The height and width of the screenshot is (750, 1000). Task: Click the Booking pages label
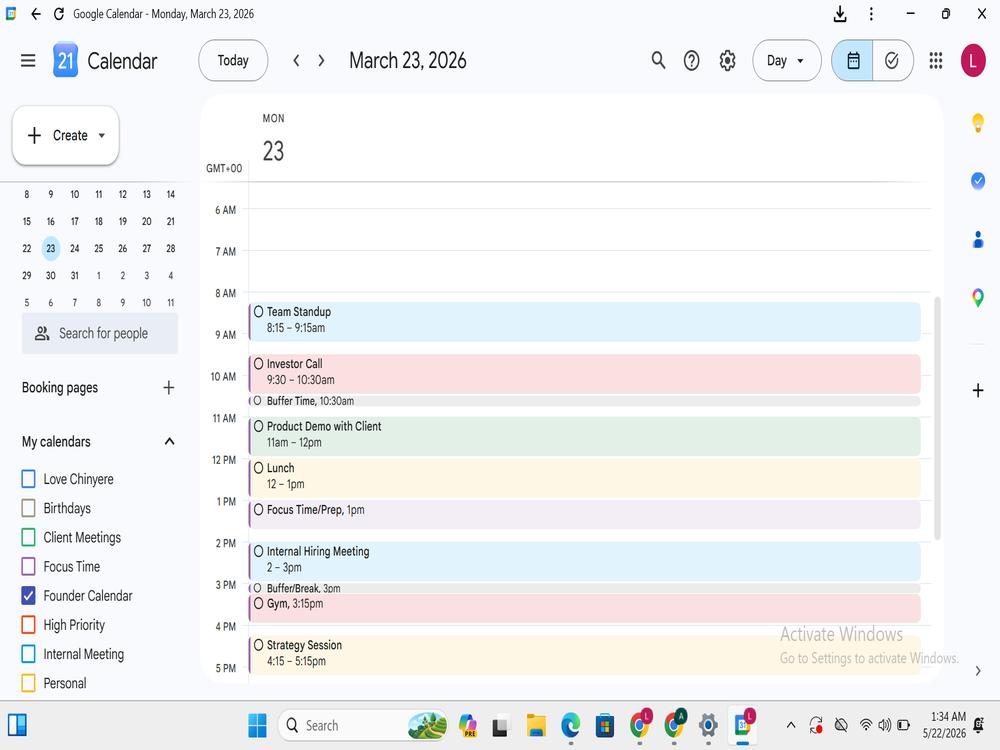pos(60,388)
